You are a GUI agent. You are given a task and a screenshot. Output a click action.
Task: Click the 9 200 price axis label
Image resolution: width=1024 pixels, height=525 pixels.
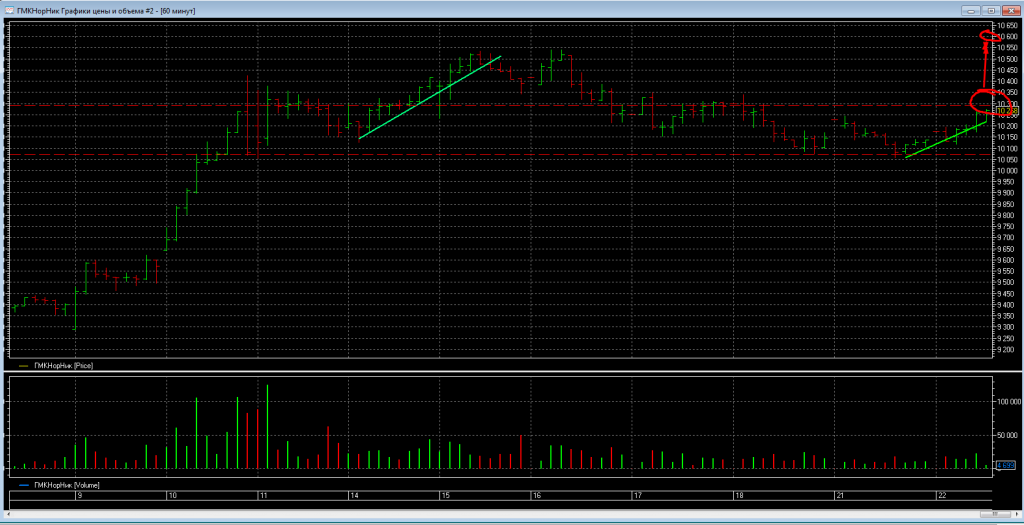(x=1004, y=350)
